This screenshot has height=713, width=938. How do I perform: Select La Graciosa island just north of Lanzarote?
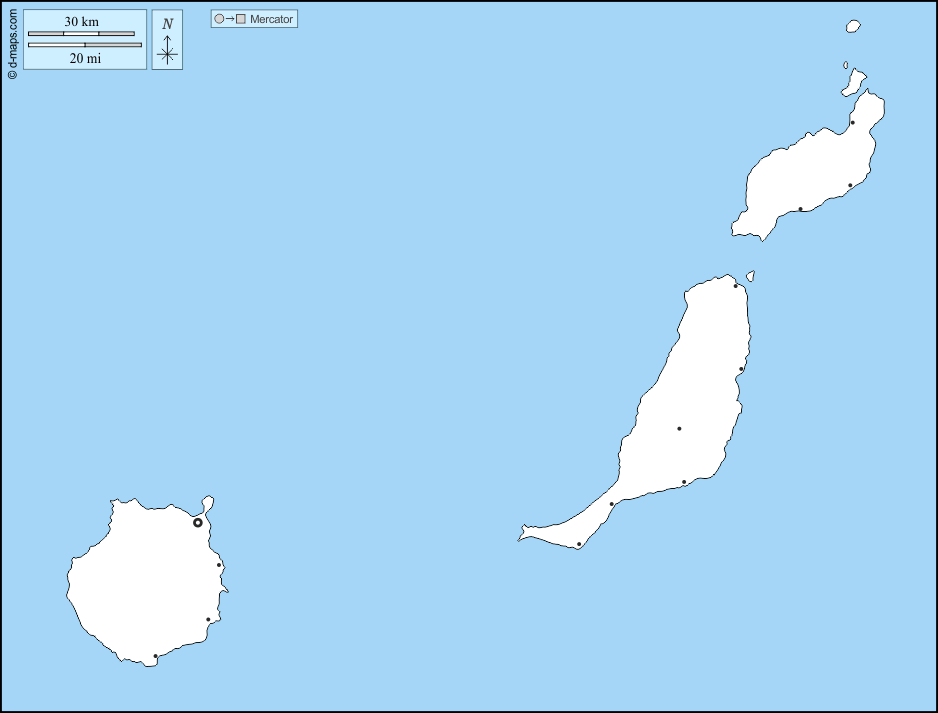tap(853, 84)
